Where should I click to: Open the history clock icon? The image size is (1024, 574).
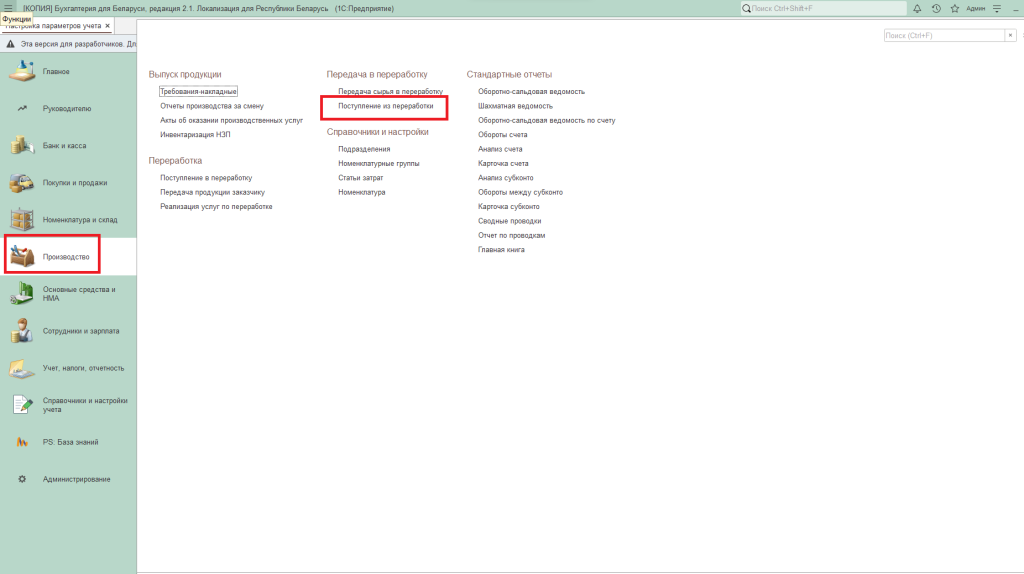pyautogui.click(x=936, y=8)
